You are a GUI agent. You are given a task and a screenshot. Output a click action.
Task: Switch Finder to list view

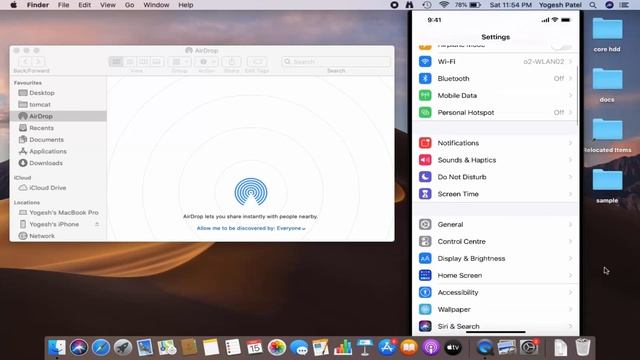(130, 62)
